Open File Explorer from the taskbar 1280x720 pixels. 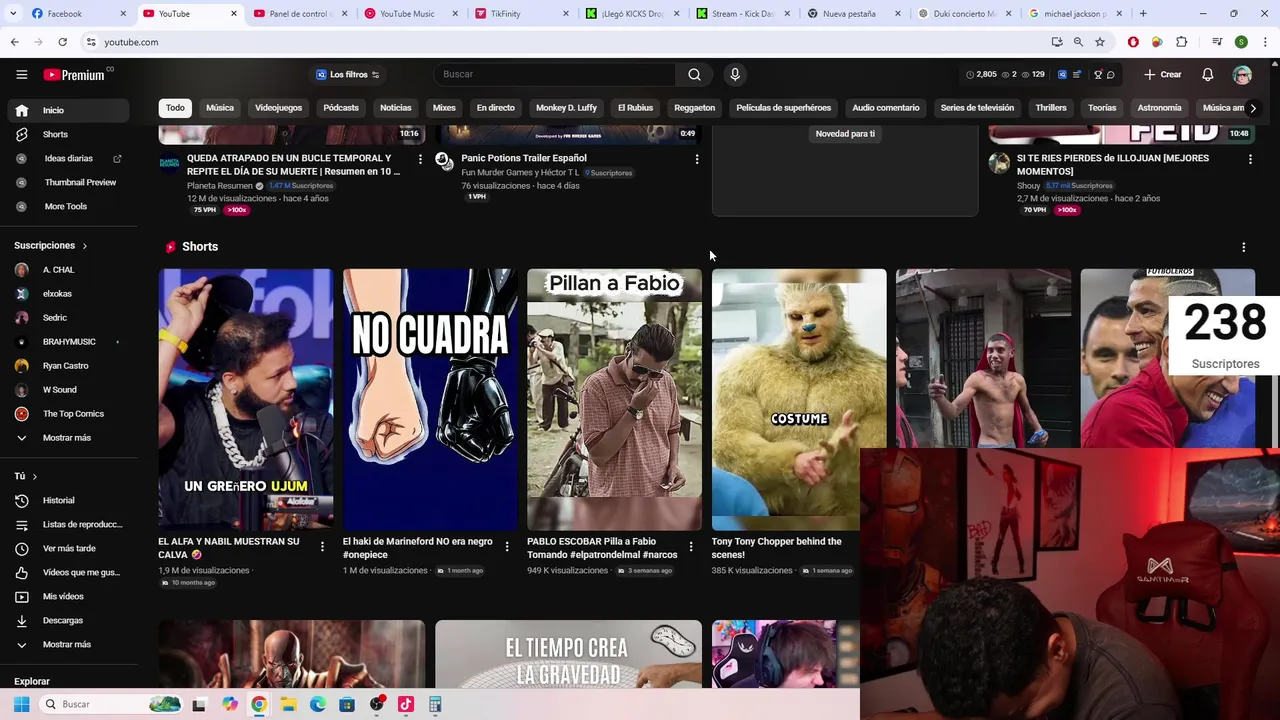288,704
